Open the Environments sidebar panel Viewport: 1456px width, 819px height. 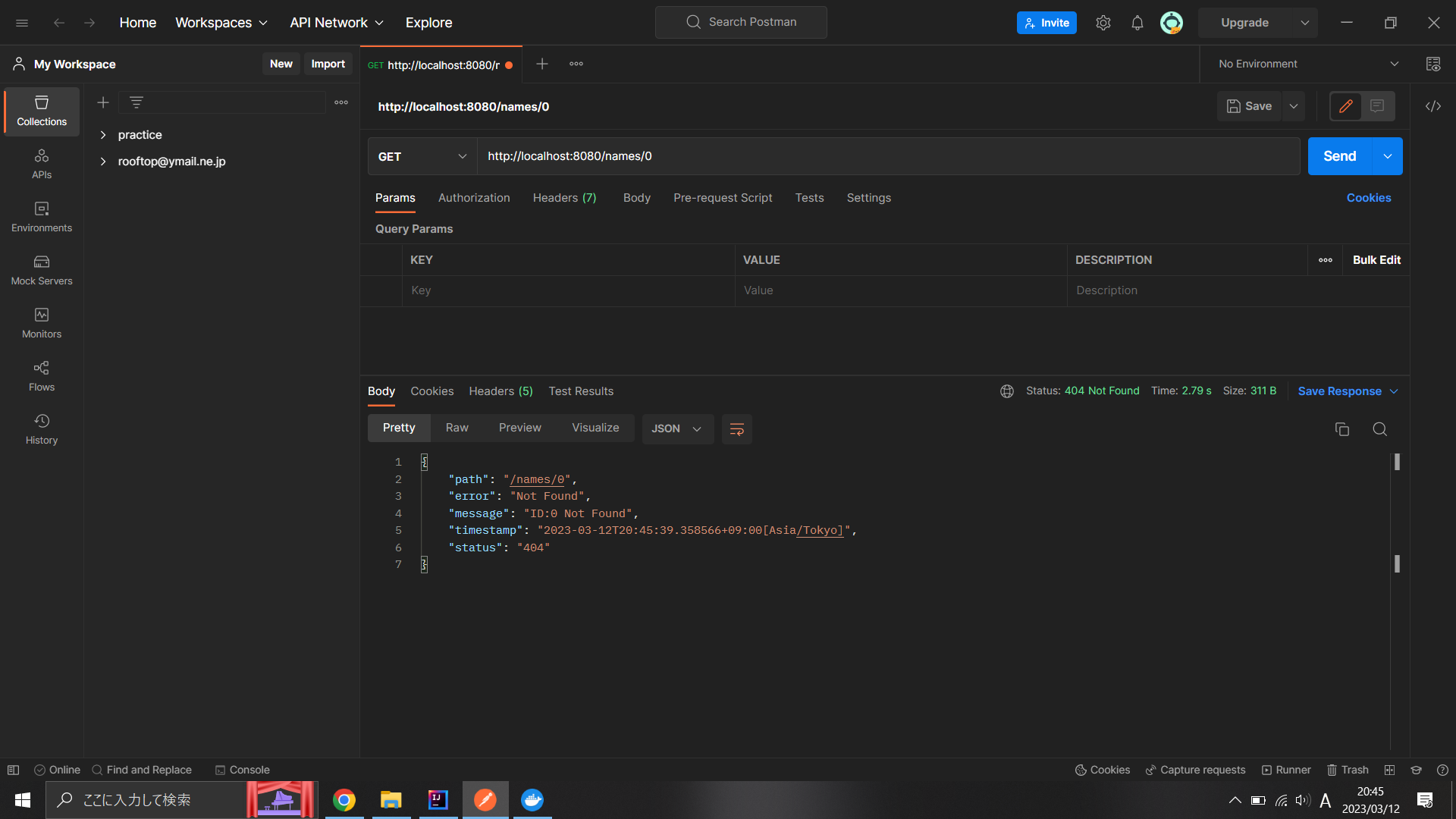coord(41,216)
